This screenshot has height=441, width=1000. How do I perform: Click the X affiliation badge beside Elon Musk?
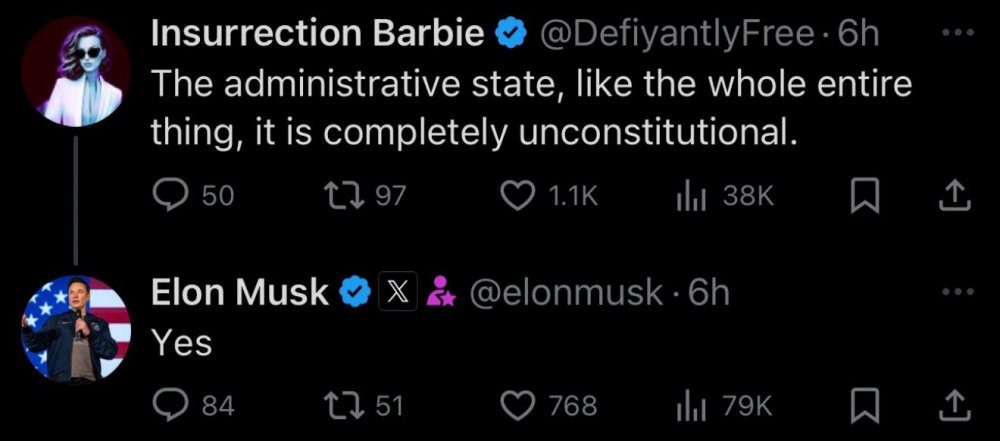click(x=397, y=292)
